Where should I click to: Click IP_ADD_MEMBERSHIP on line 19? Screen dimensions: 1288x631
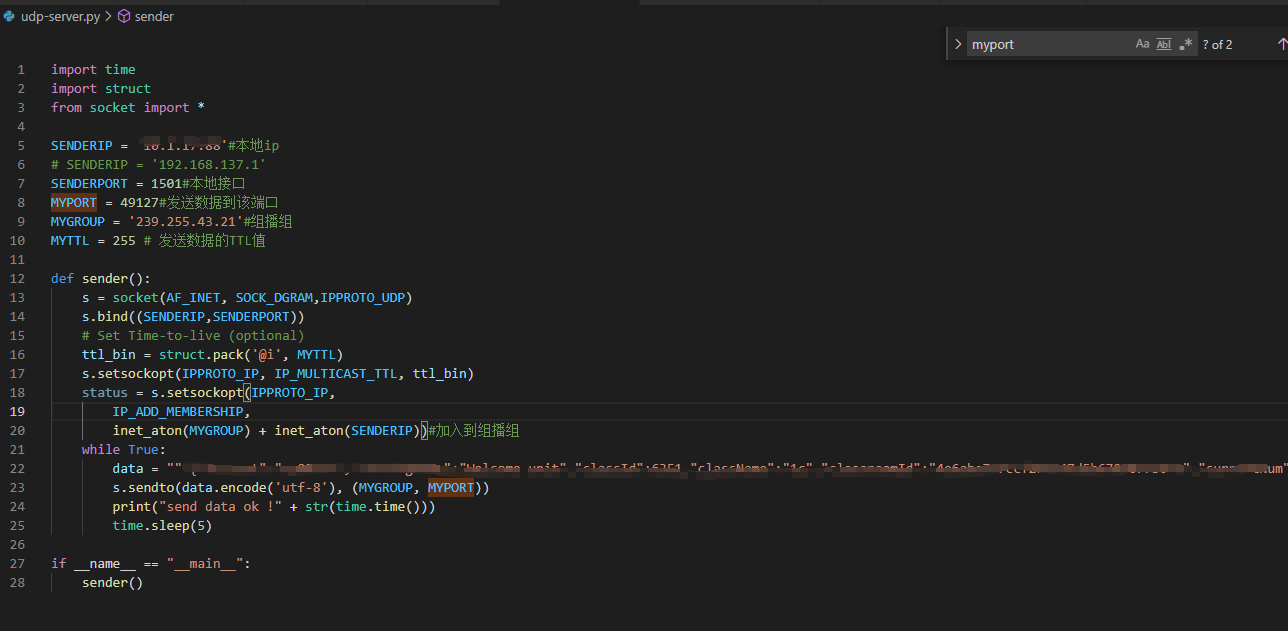coord(178,411)
